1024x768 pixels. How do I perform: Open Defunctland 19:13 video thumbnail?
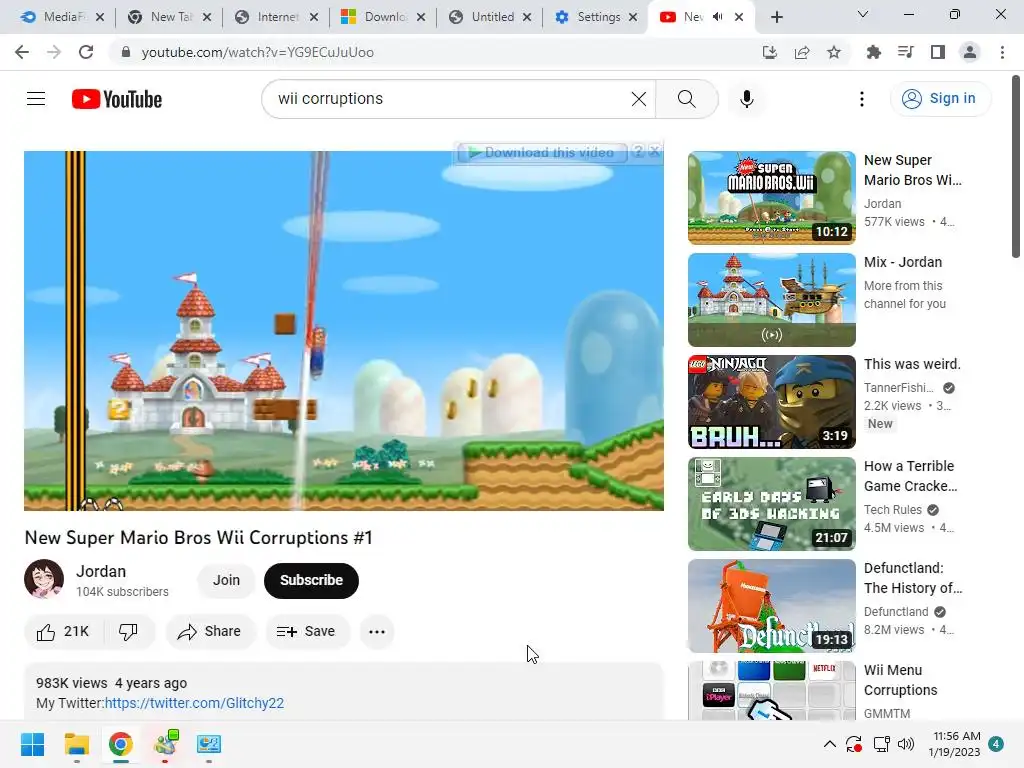(771, 605)
